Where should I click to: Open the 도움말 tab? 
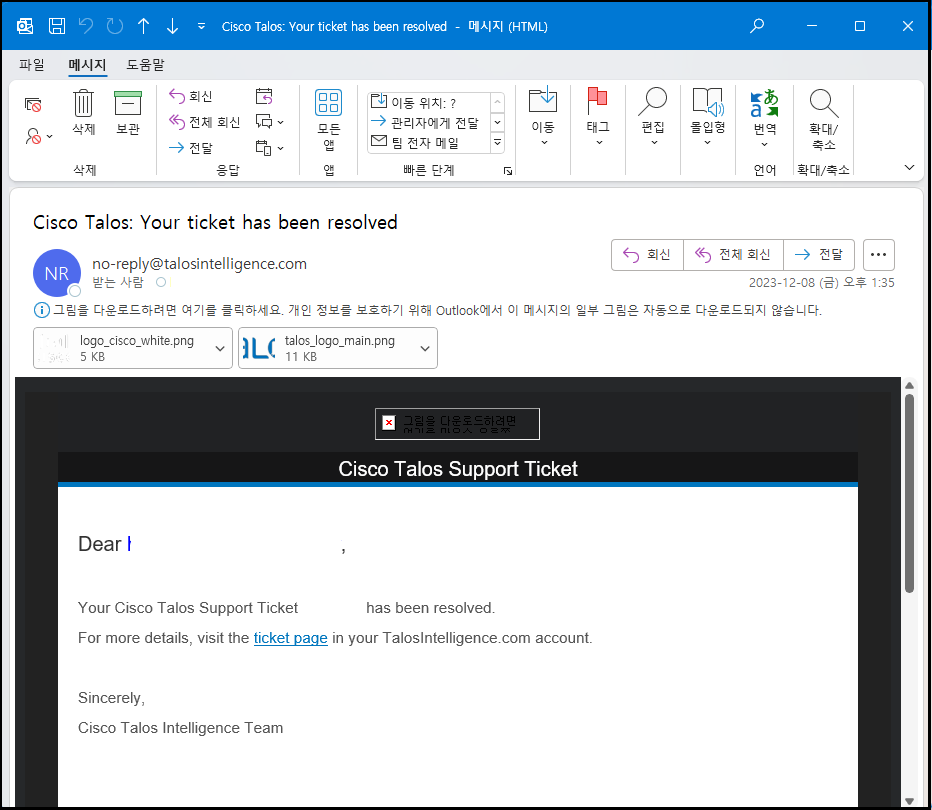145,64
